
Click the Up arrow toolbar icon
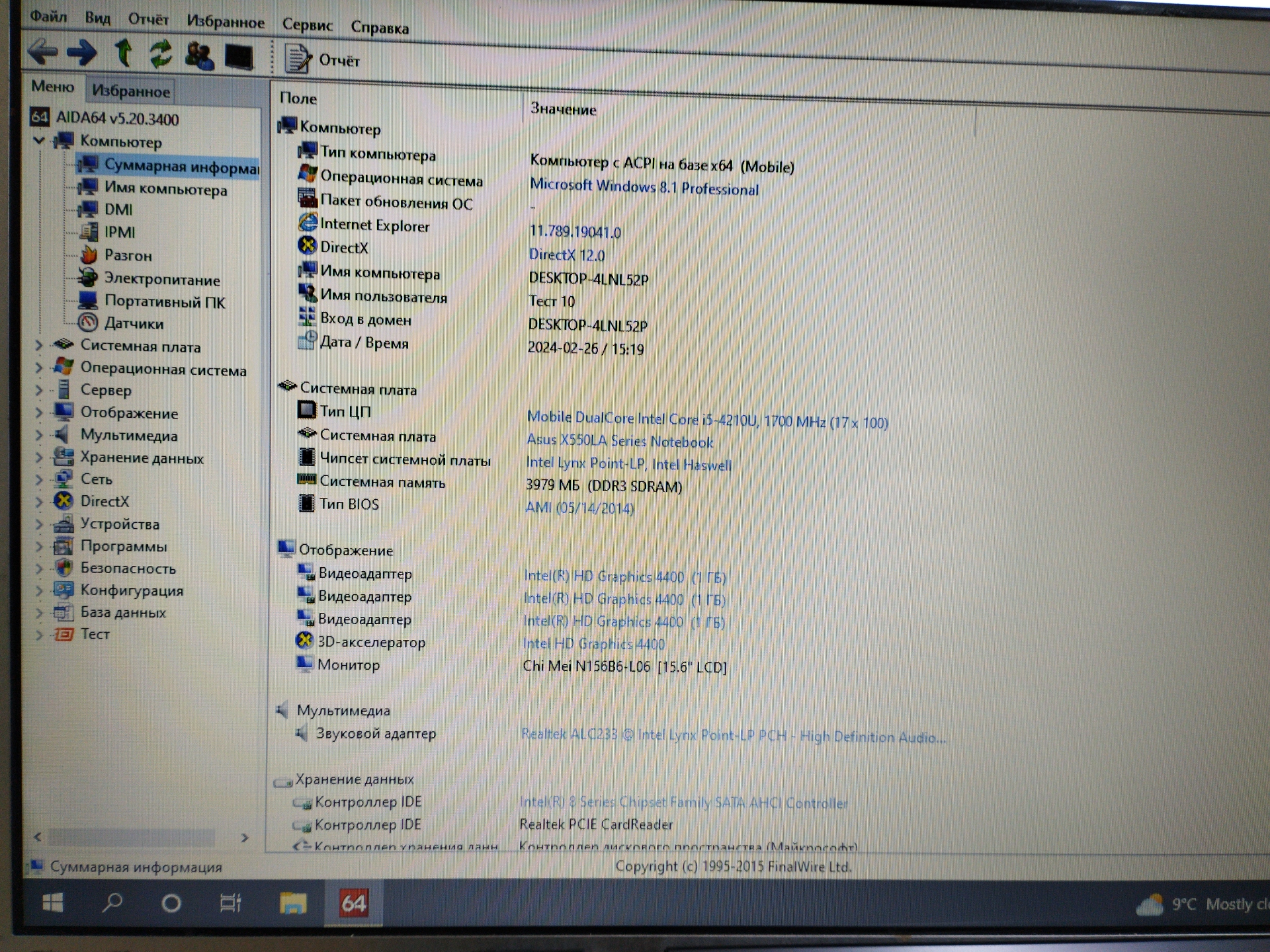(123, 53)
